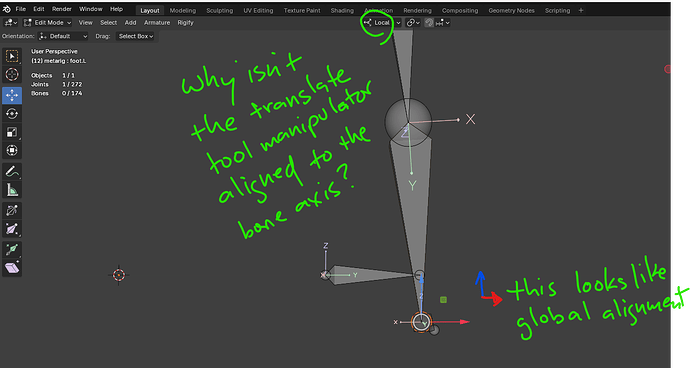Select the Annotate tool
Viewport: 690px width, 368px height.
(x=12, y=171)
